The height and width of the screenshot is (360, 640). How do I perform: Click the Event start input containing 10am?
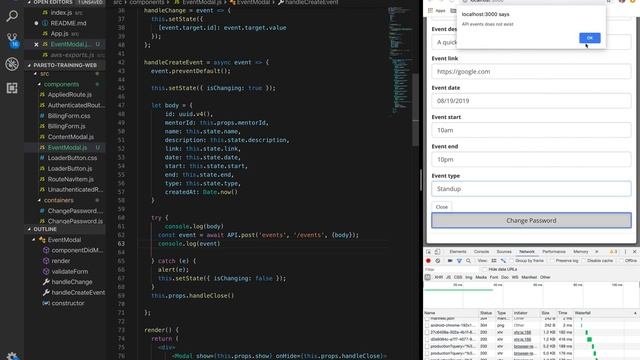[x=531, y=130]
